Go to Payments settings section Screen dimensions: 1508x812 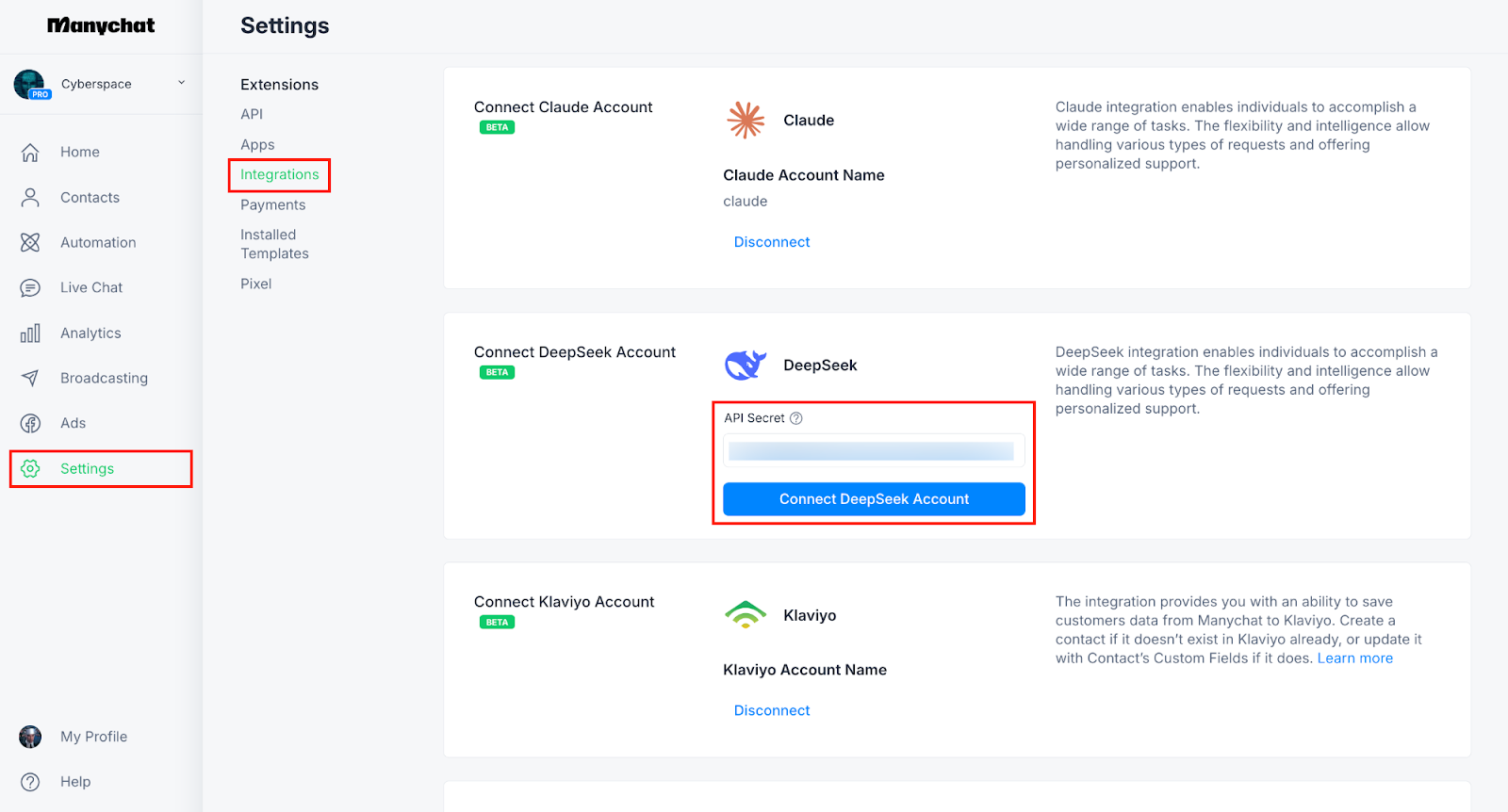[272, 204]
